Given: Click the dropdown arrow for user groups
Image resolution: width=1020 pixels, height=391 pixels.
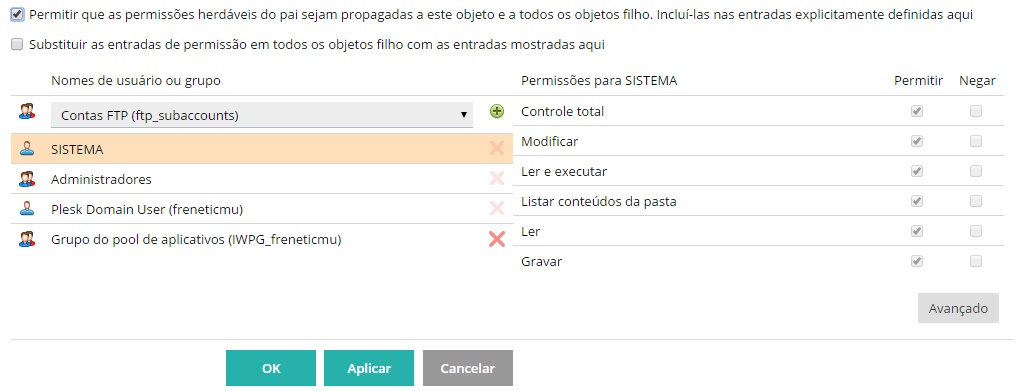Looking at the screenshot, I should pos(464,115).
